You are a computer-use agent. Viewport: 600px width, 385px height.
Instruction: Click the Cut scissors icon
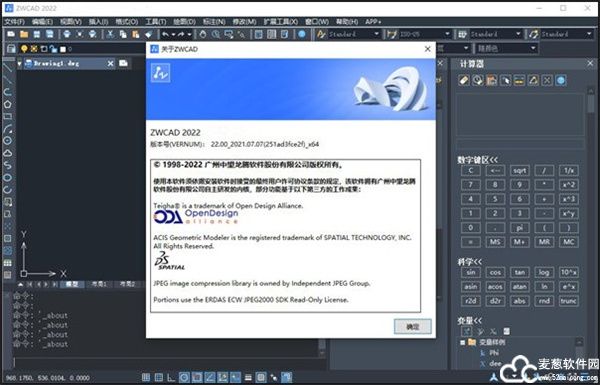tap(110, 34)
